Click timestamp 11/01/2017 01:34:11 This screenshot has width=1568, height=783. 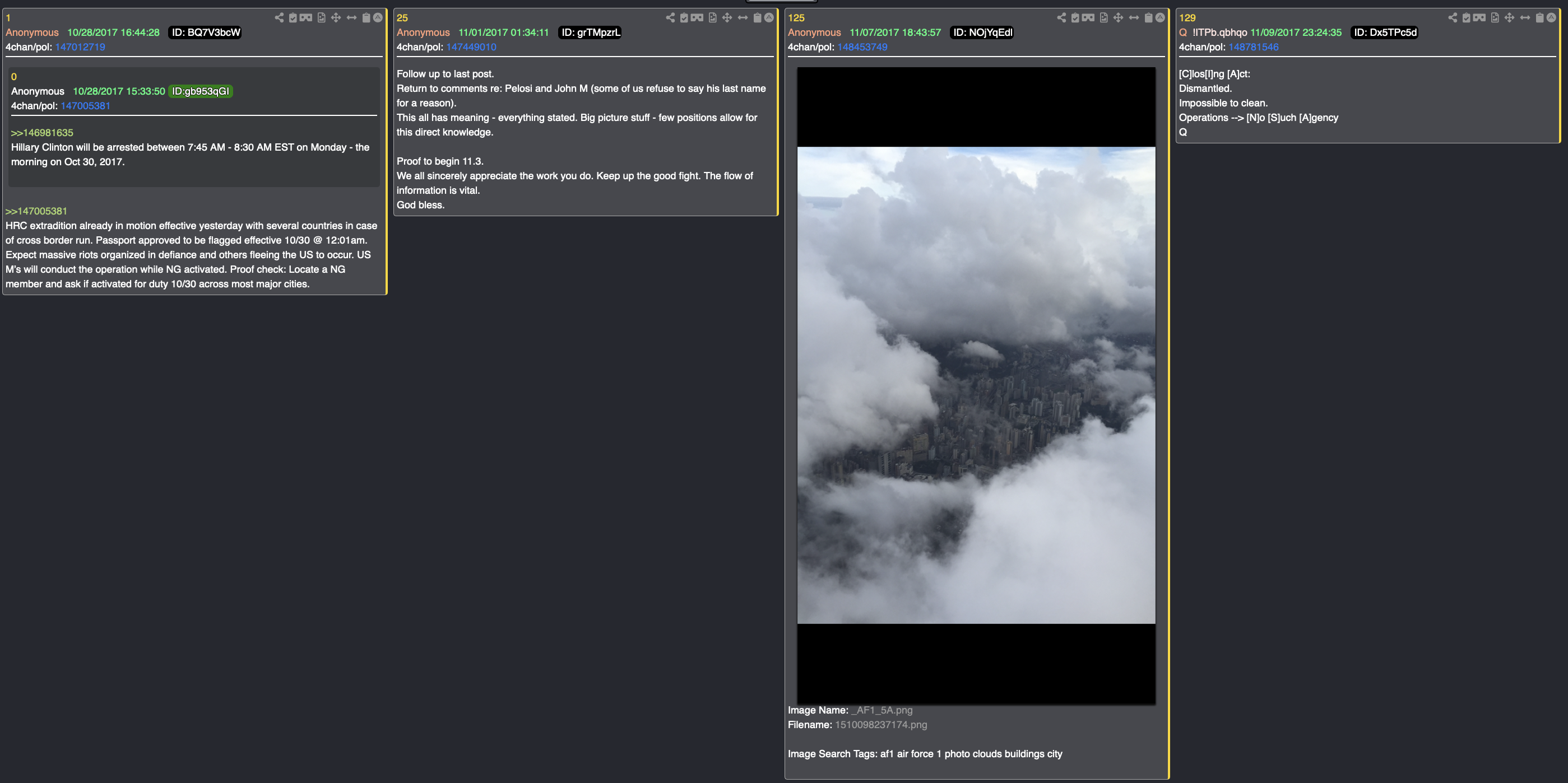click(504, 32)
